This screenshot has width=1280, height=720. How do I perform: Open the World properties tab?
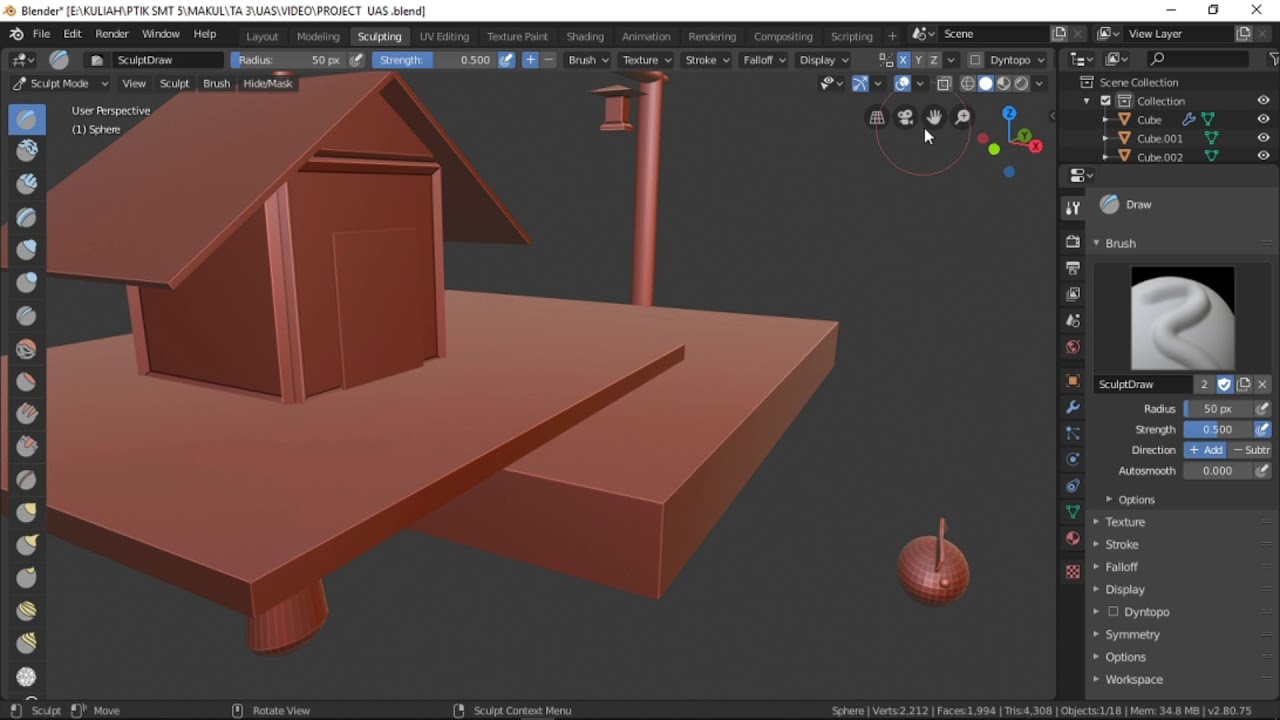click(x=1073, y=347)
